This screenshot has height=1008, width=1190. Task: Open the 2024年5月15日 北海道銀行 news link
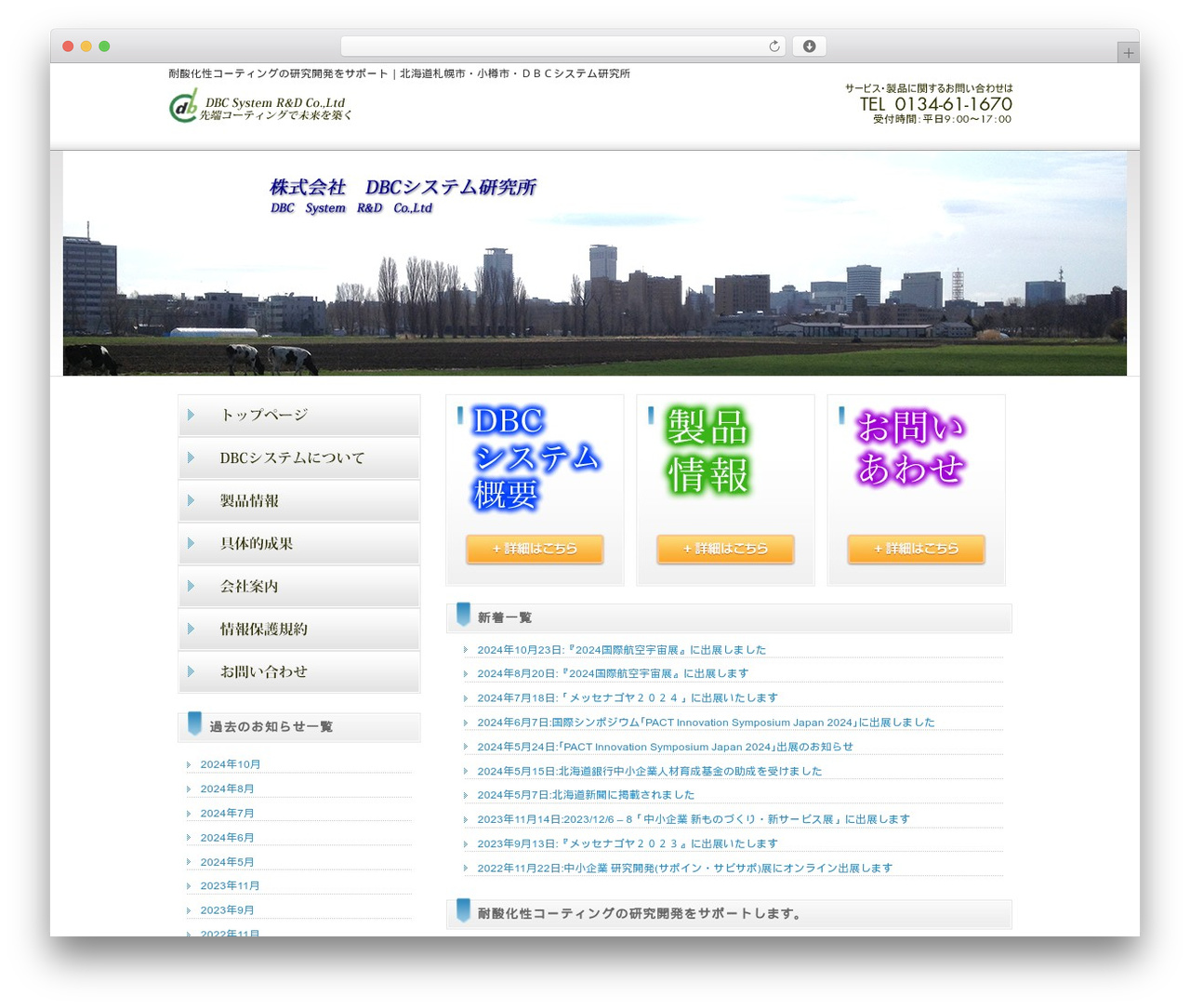[650, 771]
